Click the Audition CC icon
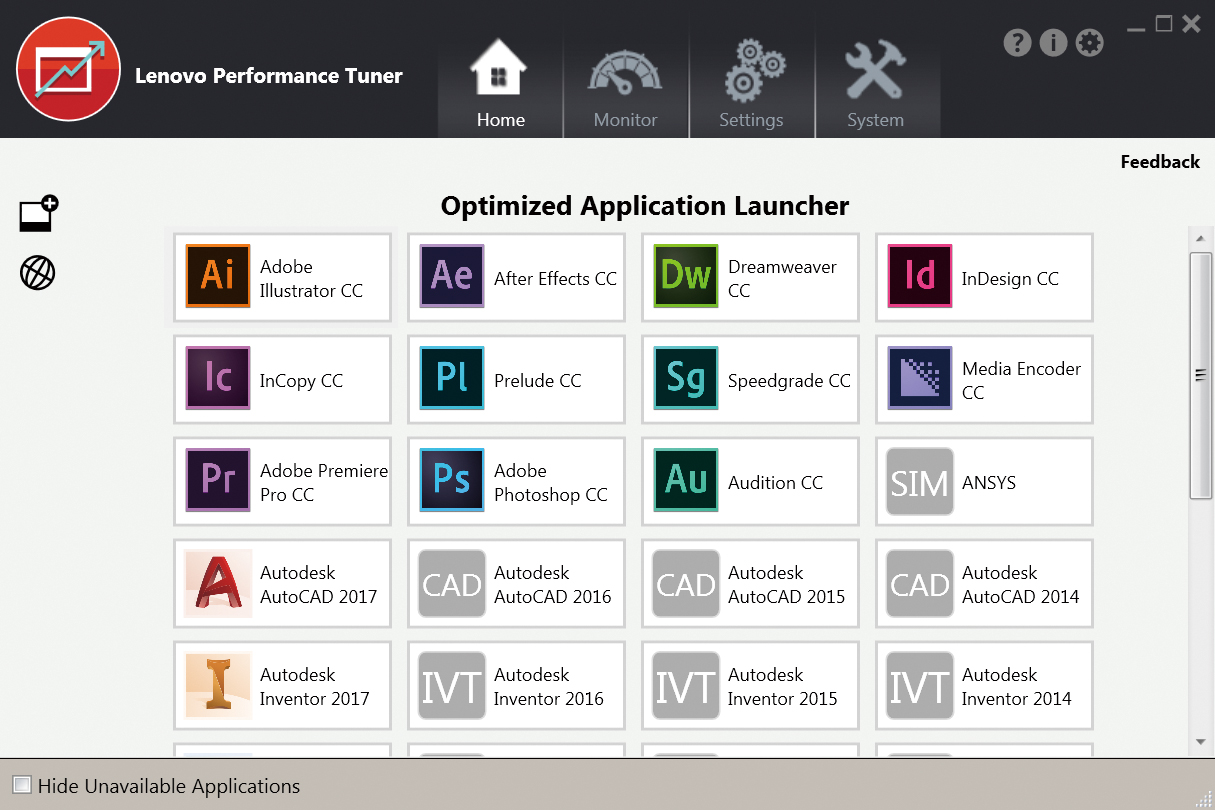Screen dimensions: 1215x810 (x=686, y=480)
